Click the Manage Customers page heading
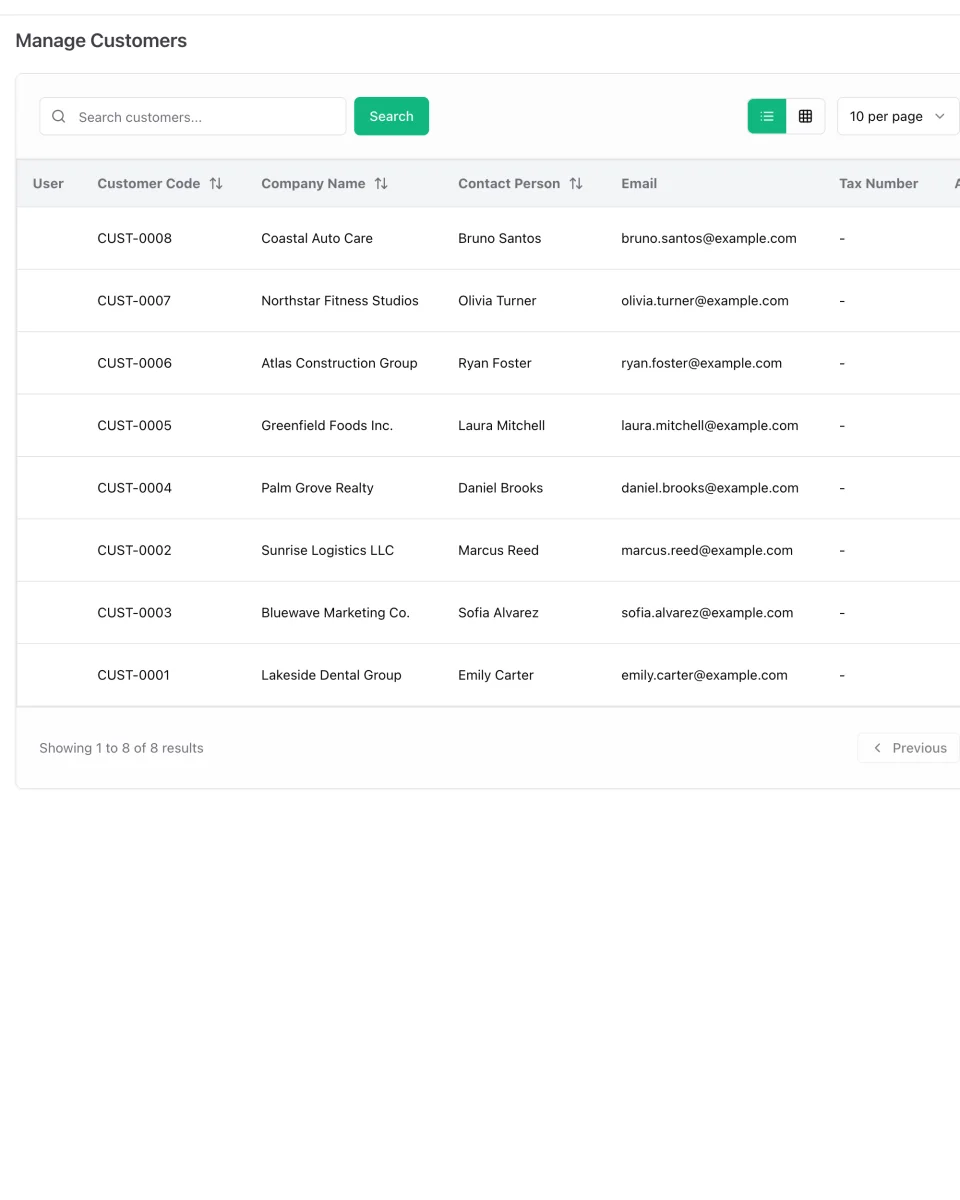Viewport: 960px width, 1200px height. (101, 41)
